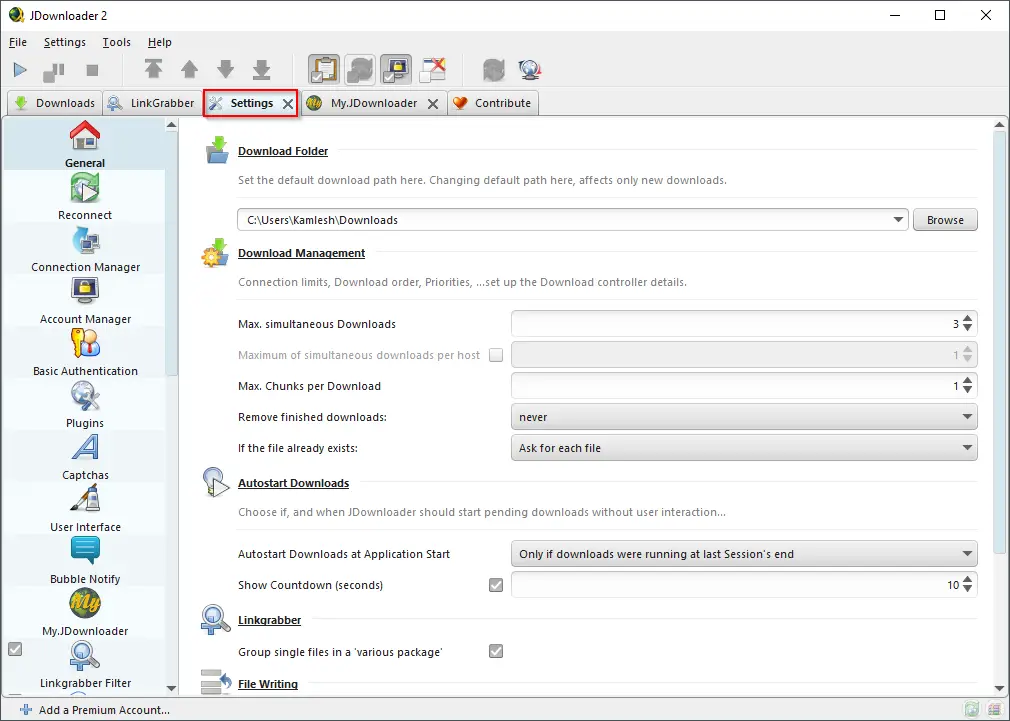Click Add a Premium Account link
Screen dimensions: 1010x721
[x=95, y=709]
